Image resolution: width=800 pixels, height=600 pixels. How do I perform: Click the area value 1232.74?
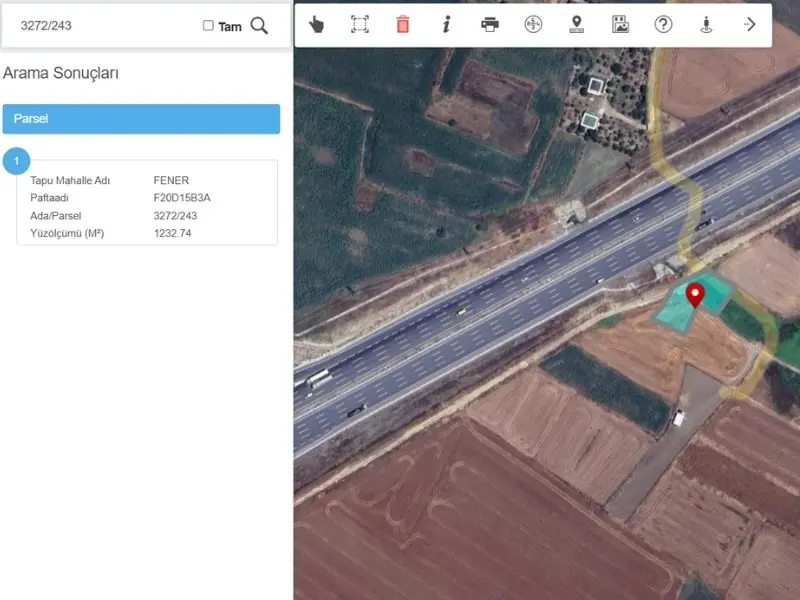[x=172, y=233]
